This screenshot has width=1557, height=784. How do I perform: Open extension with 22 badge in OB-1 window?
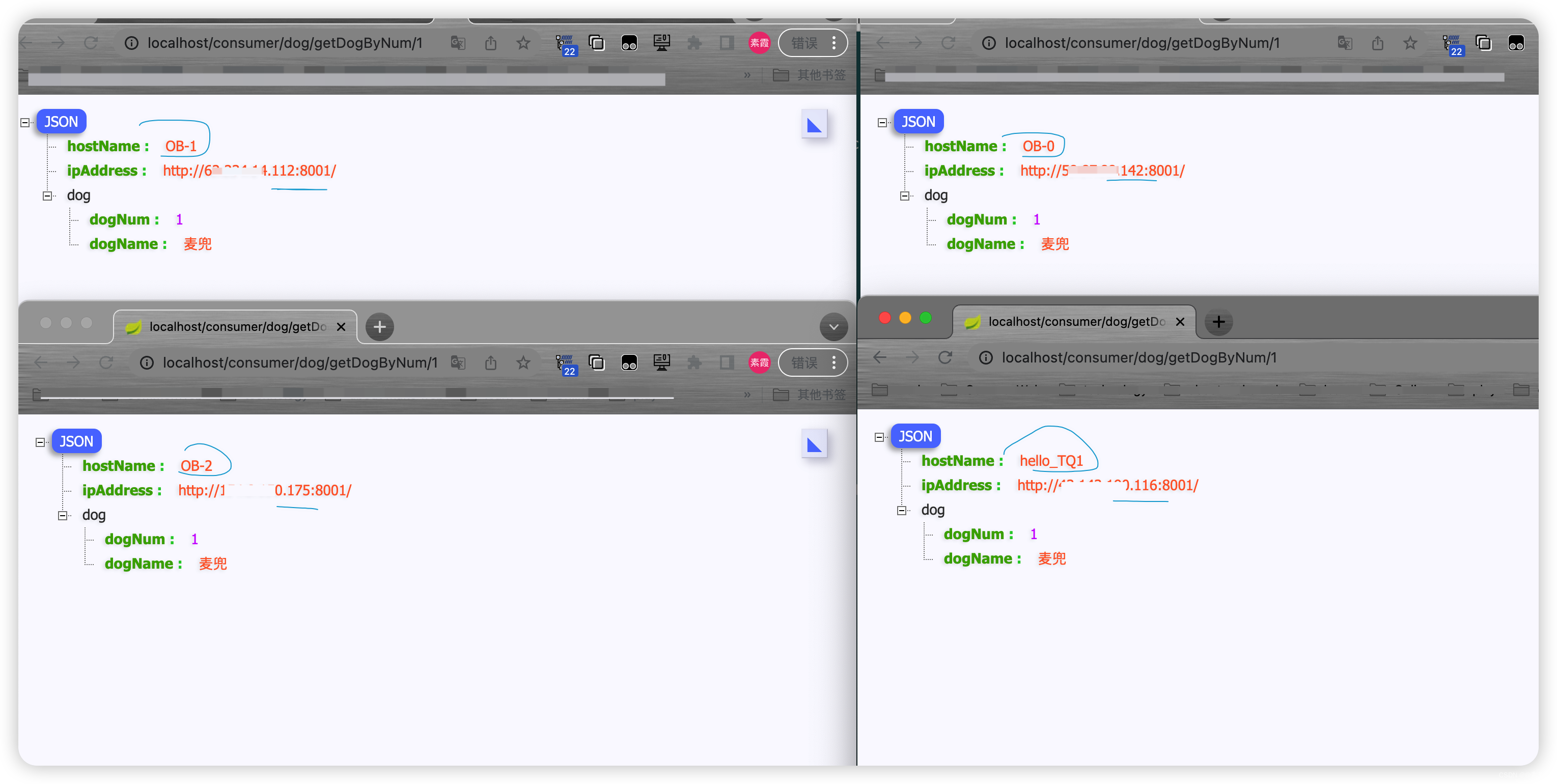(x=565, y=45)
